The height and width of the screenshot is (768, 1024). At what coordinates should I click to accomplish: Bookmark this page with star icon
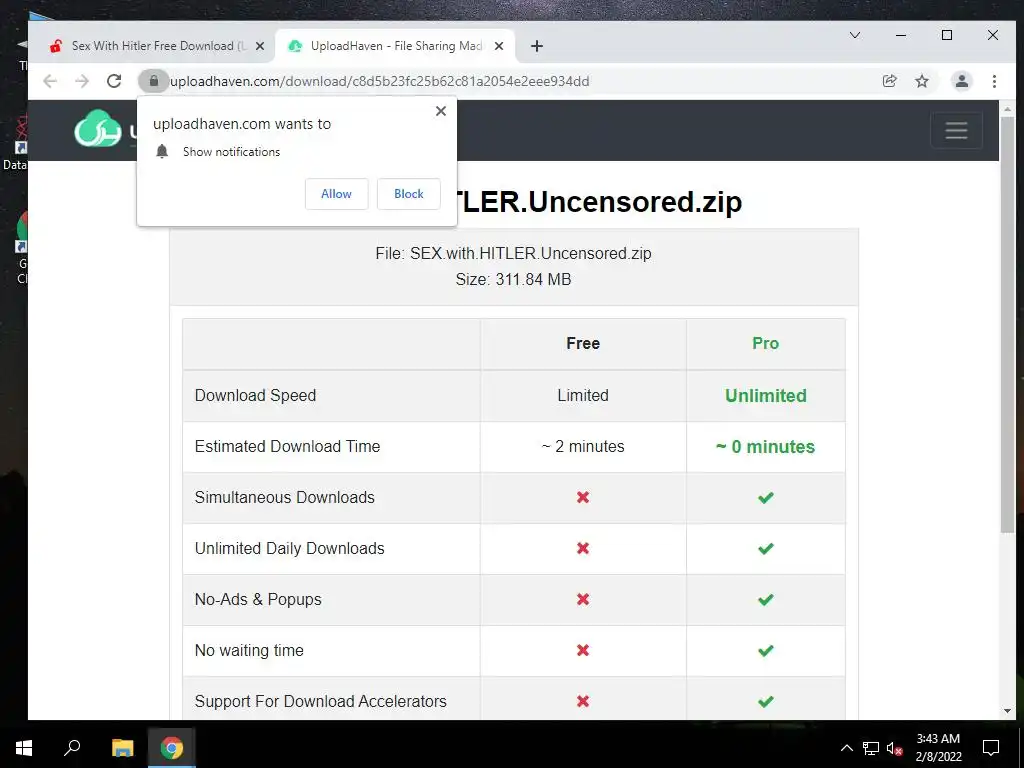[x=921, y=81]
